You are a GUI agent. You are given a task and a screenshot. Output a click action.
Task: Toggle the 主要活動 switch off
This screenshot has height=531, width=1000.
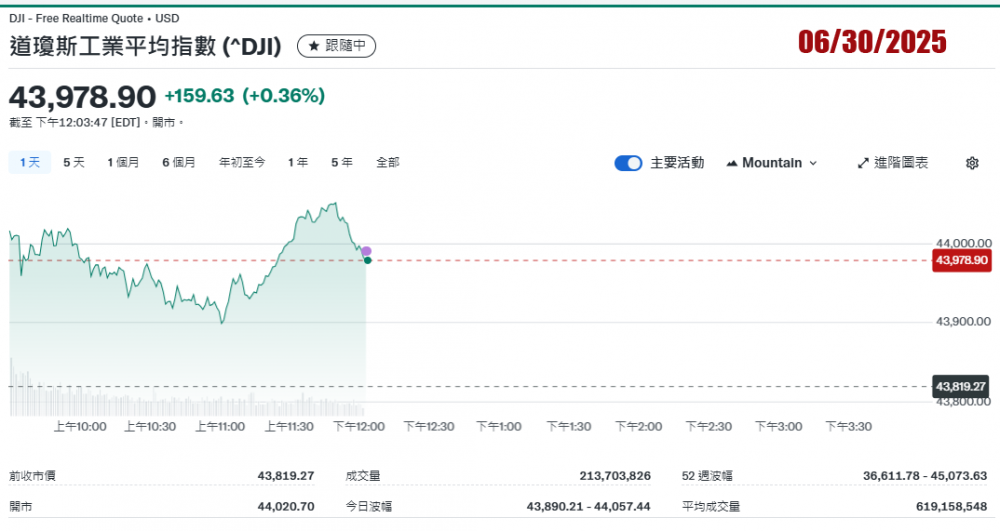click(x=628, y=163)
